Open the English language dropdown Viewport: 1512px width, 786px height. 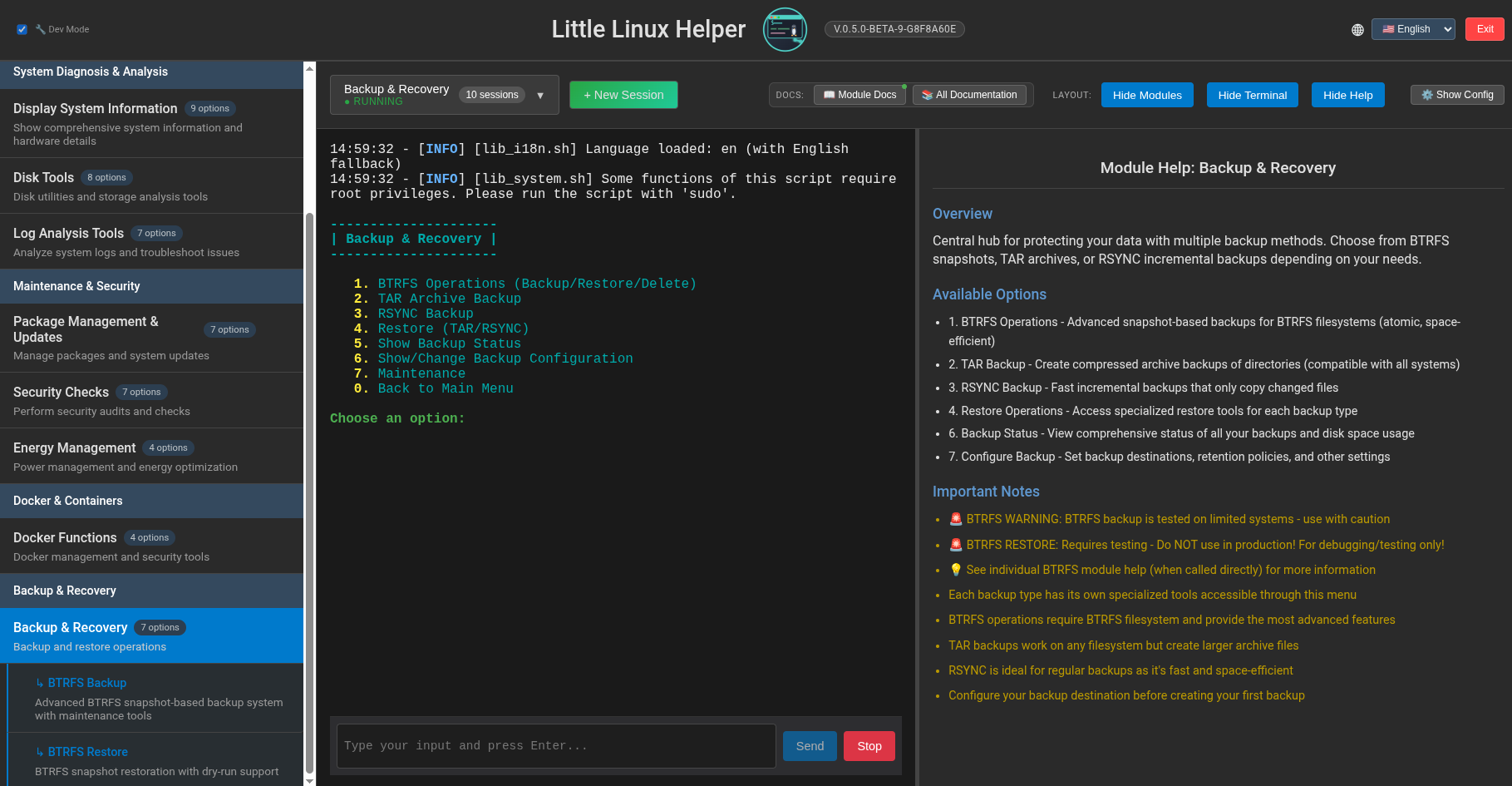click(x=1413, y=29)
